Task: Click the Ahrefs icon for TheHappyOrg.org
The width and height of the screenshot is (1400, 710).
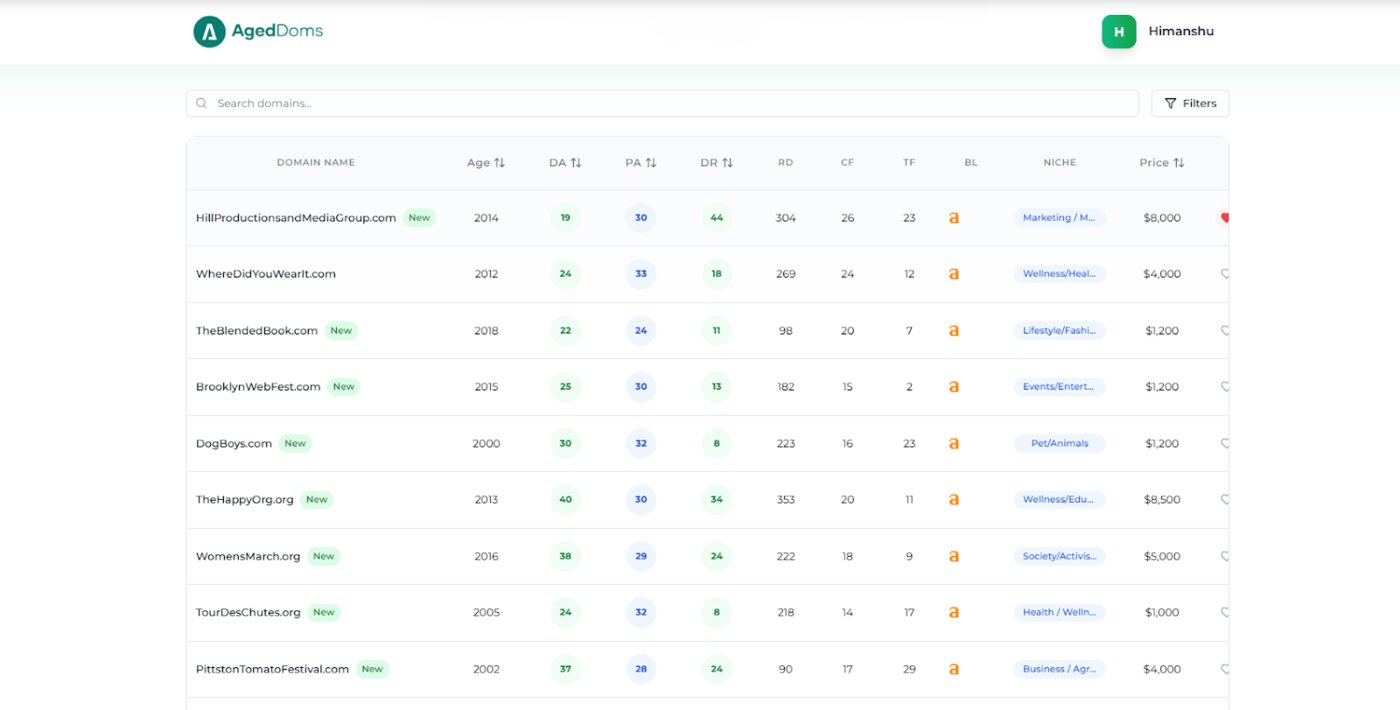Action: (x=953, y=499)
